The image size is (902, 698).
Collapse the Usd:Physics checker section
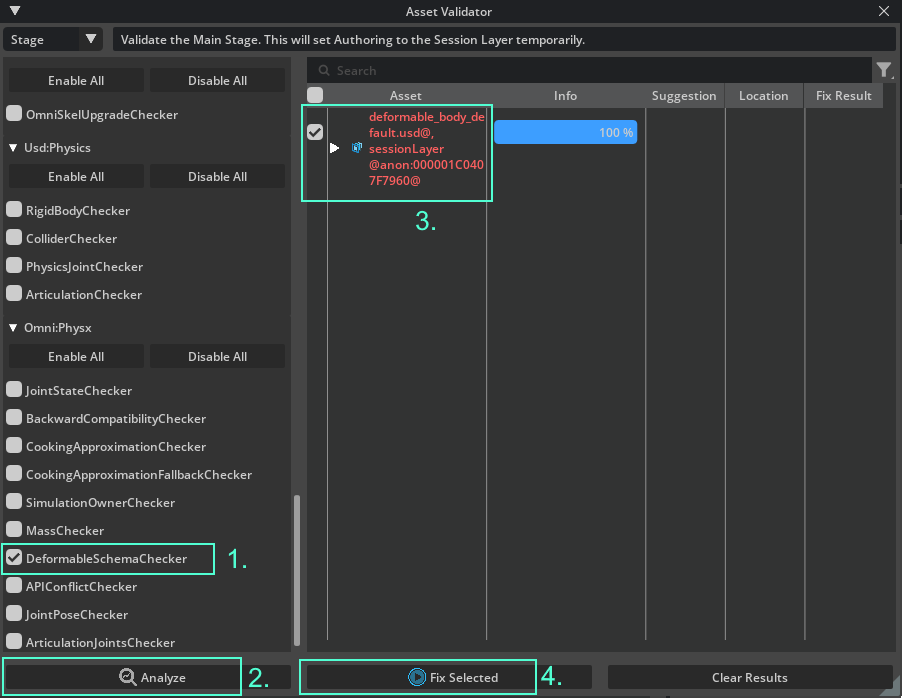tap(12, 148)
